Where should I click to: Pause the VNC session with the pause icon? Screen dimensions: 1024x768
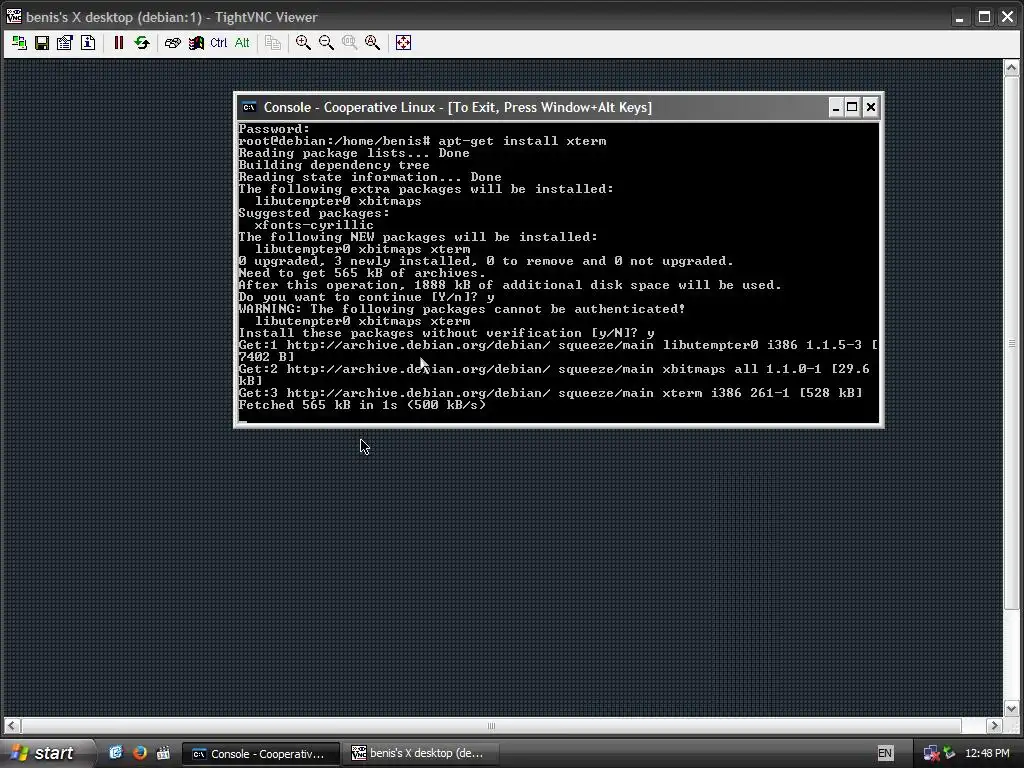click(x=118, y=43)
